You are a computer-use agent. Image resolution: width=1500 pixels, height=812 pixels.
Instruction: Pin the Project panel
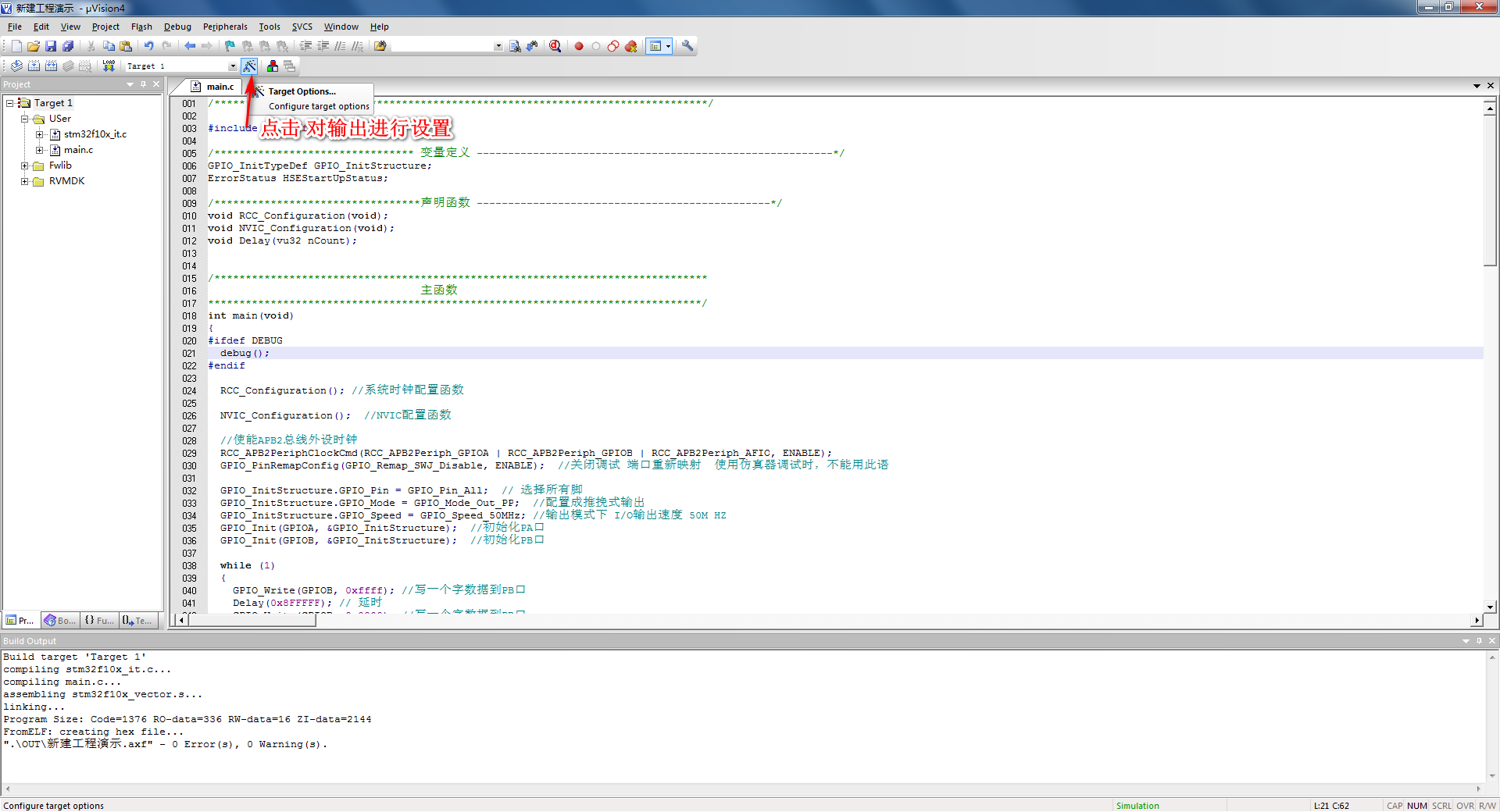[143, 84]
